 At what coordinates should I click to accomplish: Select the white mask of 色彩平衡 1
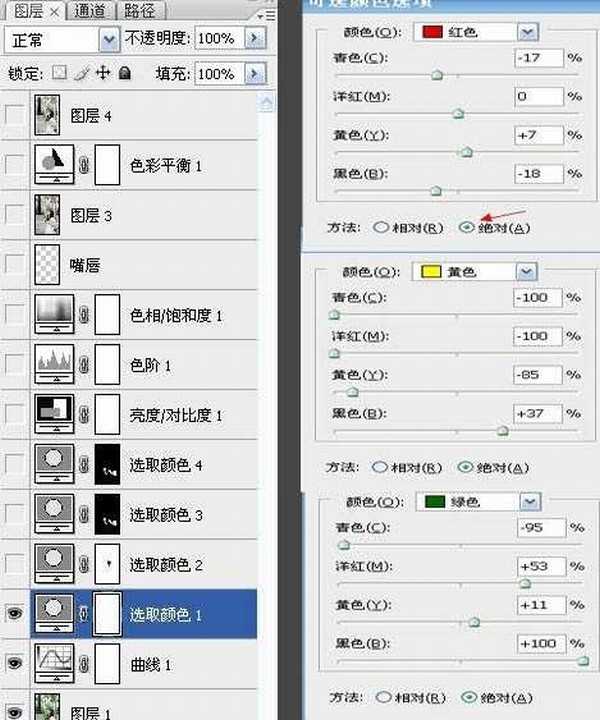107,165
